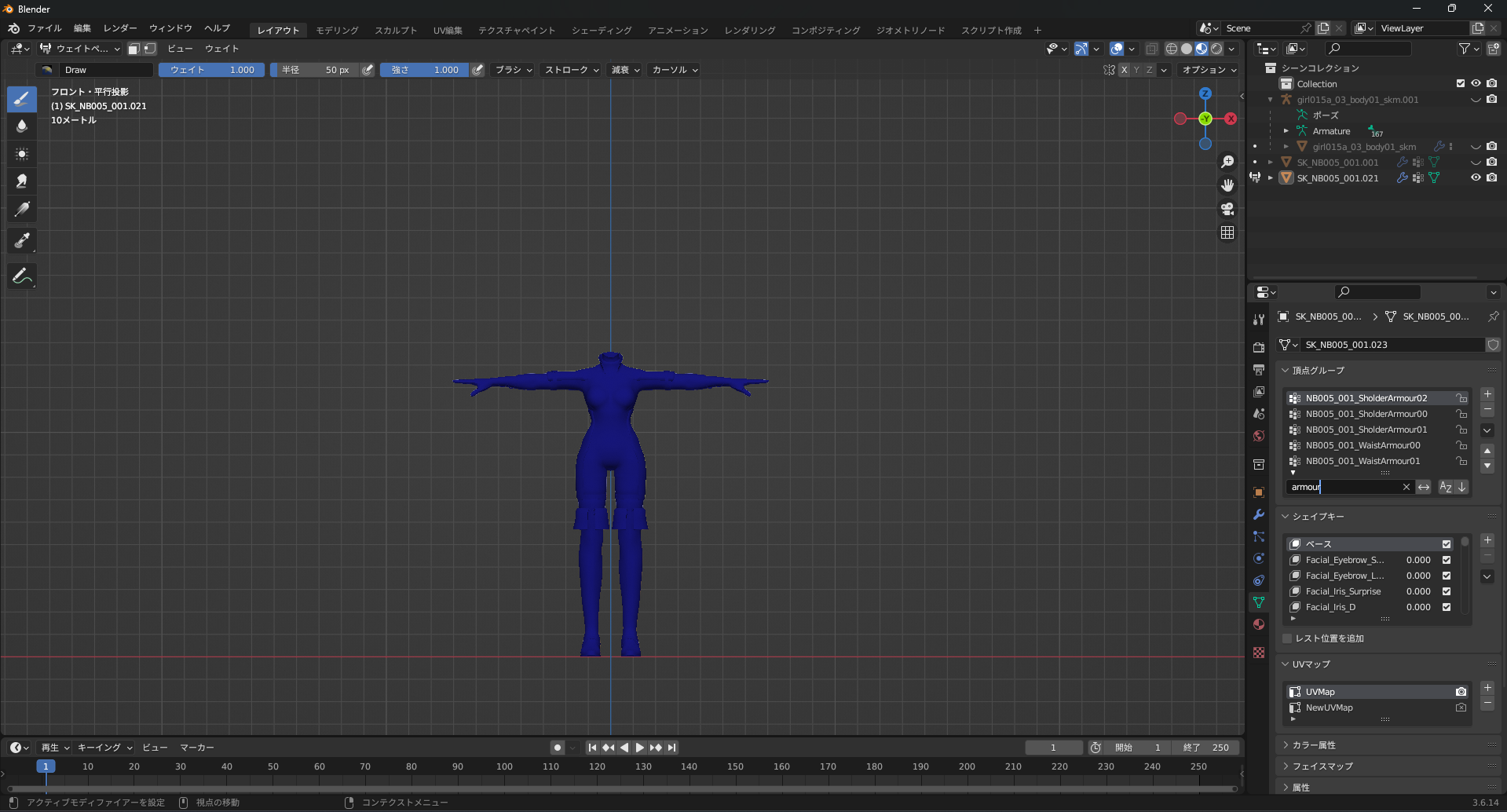Screen dimensions: 1507x812
Task: Select the Blur weight tool
Action: coord(22,126)
